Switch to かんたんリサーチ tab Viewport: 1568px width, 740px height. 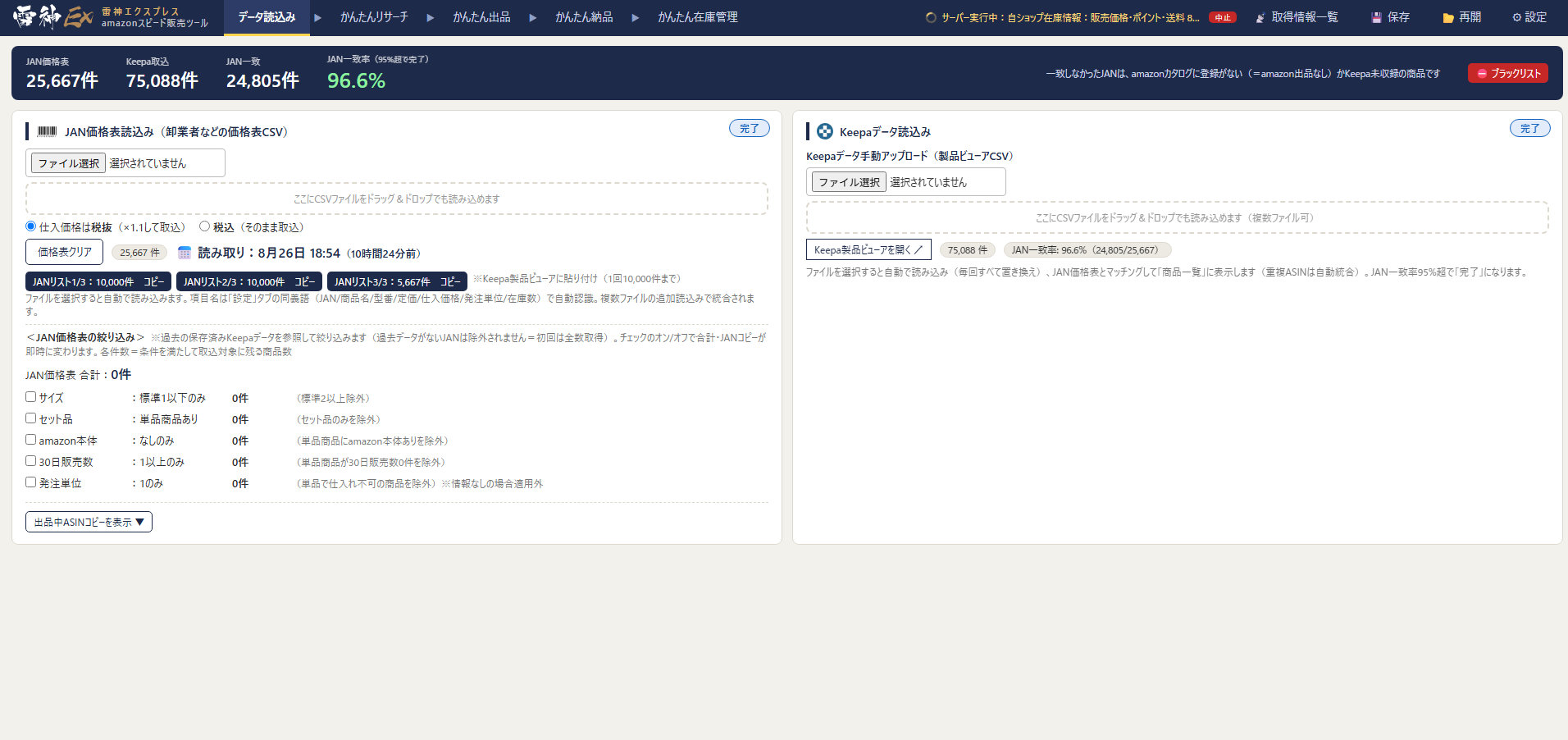[374, 17]
